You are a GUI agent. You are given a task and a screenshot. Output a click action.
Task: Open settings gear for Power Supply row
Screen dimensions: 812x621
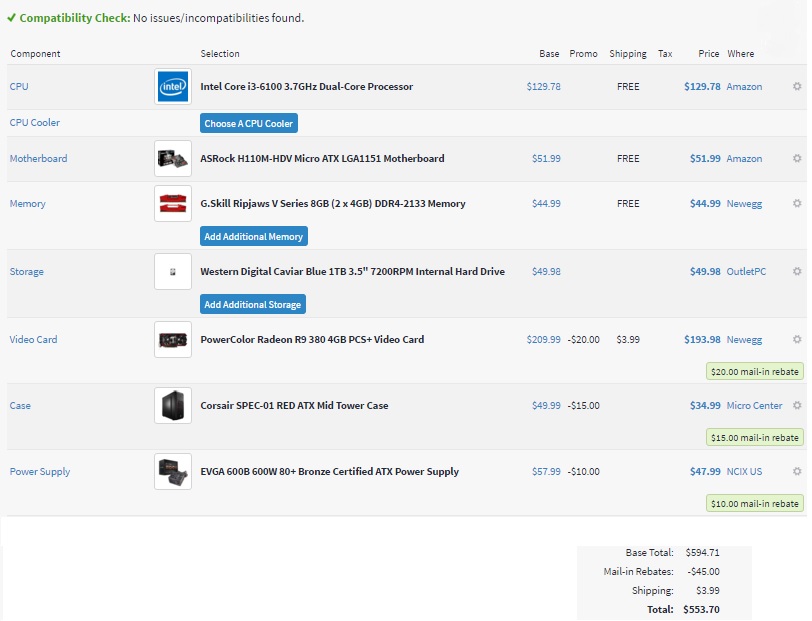coord(797,471)
